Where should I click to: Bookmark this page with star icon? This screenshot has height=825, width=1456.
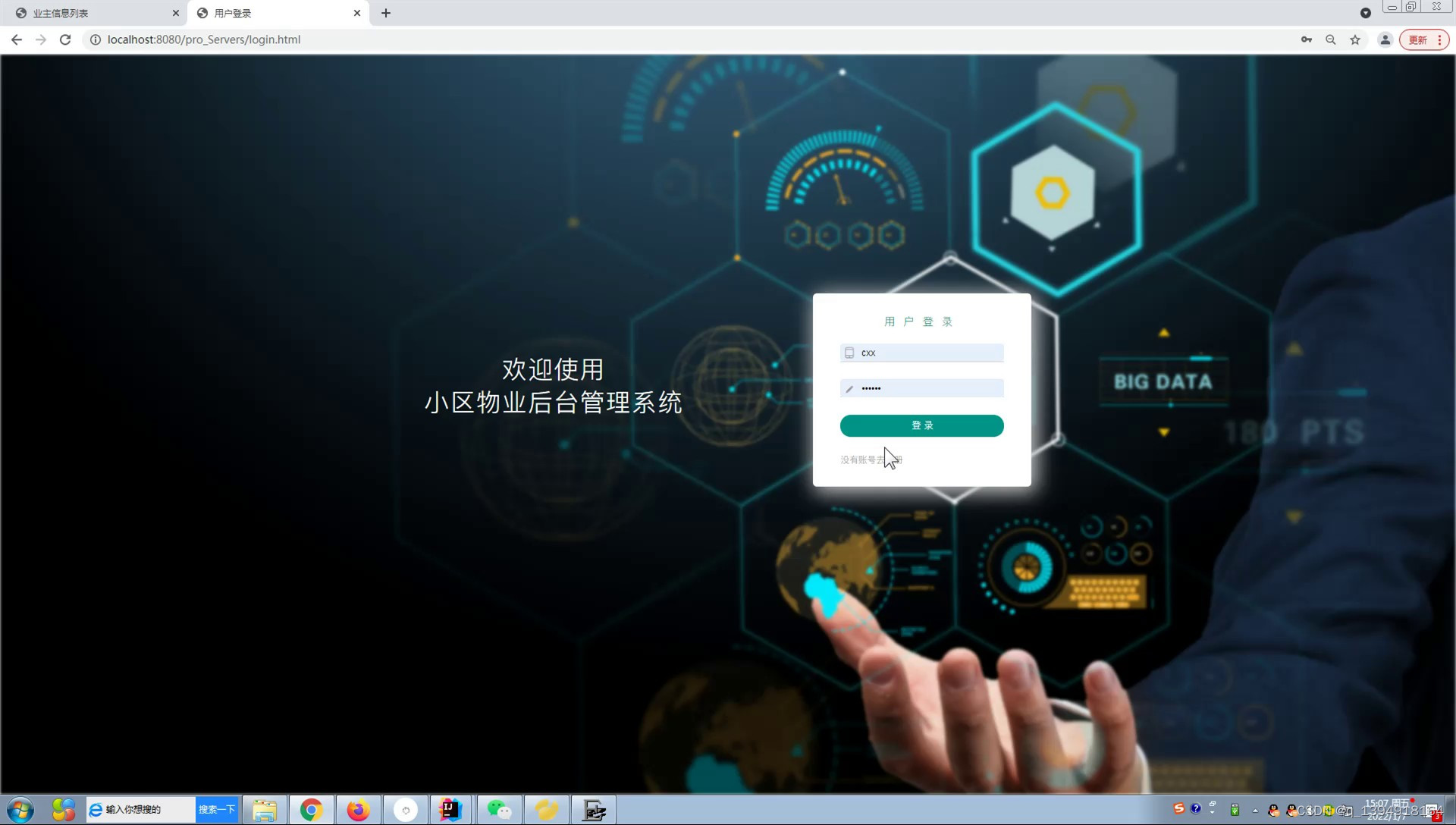point(1355,39)
